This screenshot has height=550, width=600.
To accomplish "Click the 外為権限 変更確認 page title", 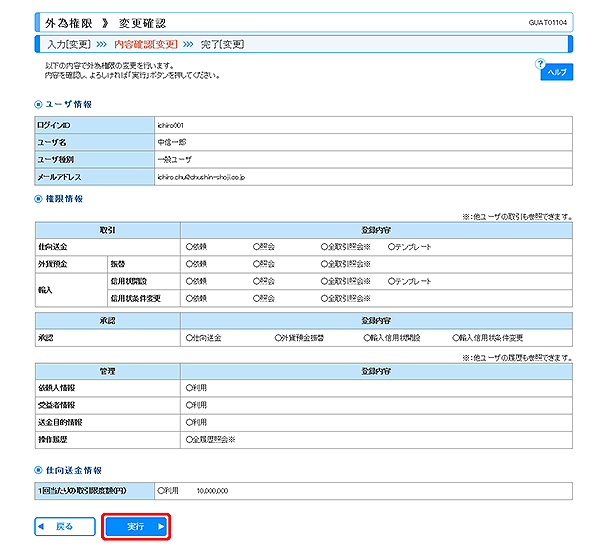I will (x=106, y=23).
